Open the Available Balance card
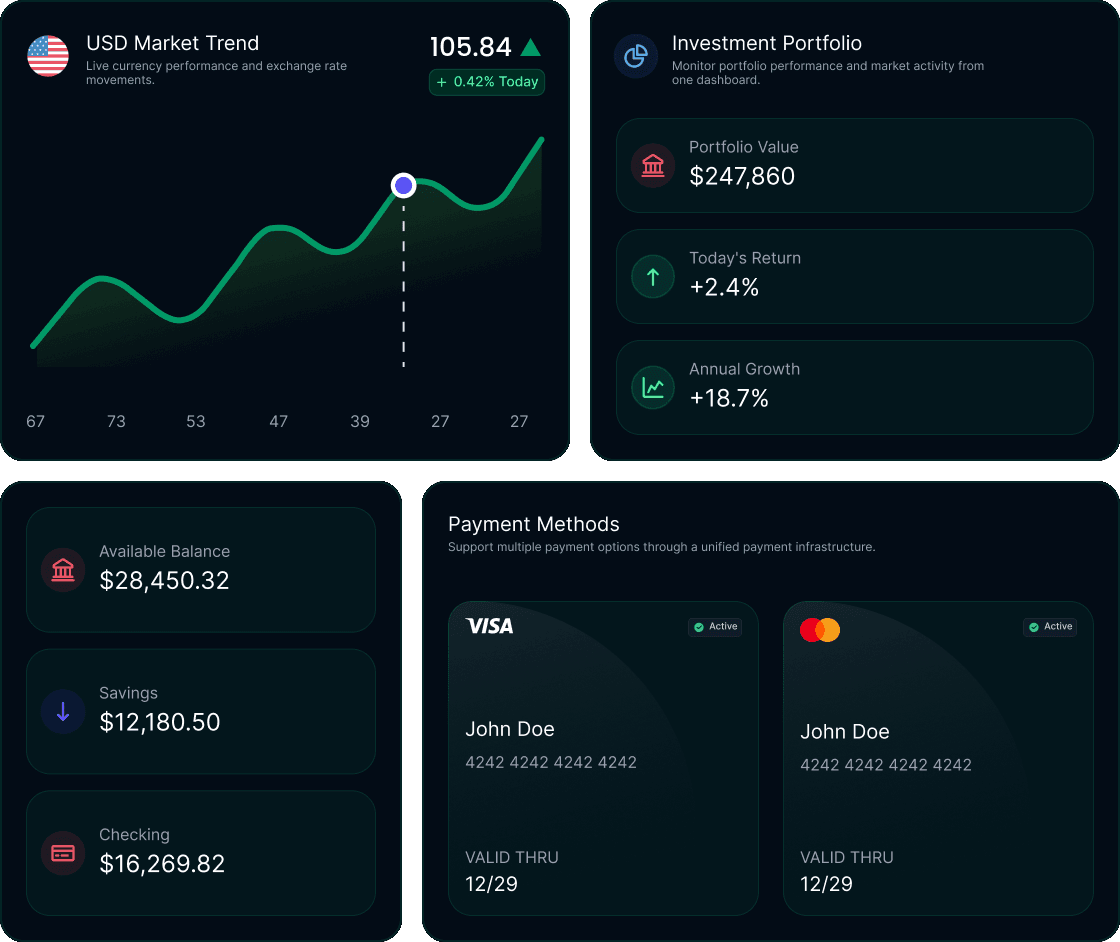The image size is (1120, 942). coord(201,570)
